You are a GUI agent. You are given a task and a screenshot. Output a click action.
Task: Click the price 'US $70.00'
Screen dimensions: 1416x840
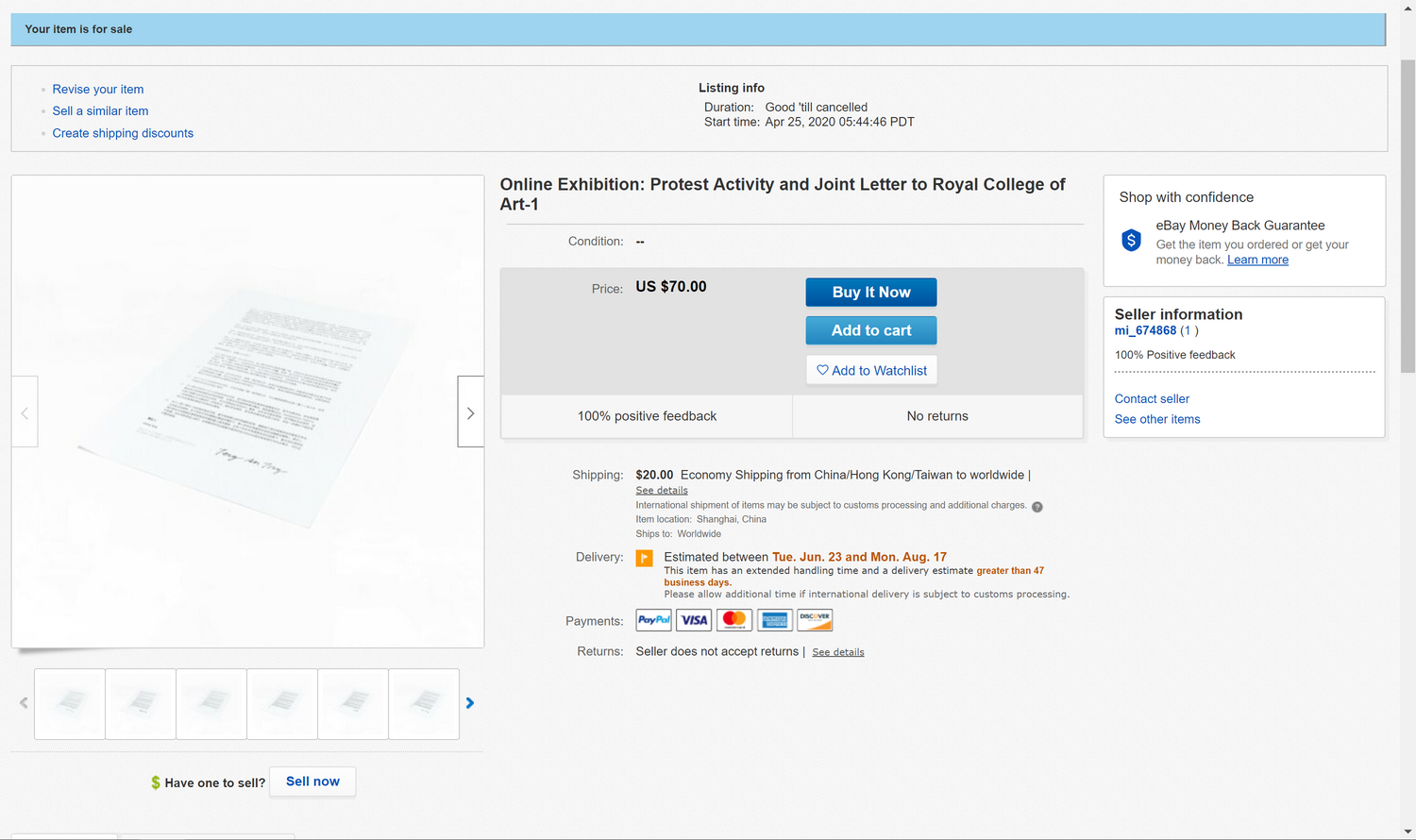671,287
